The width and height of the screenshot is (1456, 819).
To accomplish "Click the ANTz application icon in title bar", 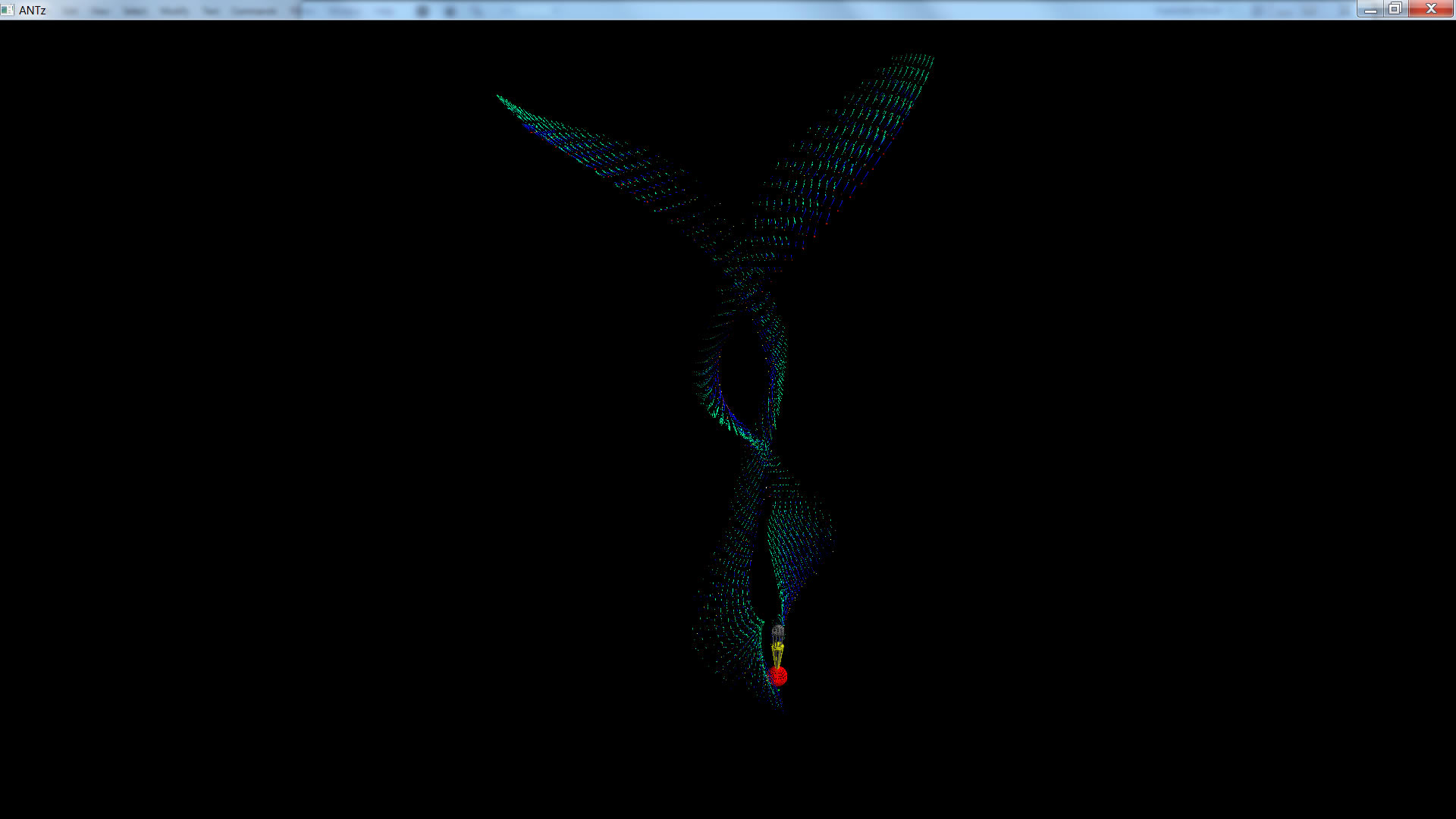I will pyautogui.click(x=8, y=10).
